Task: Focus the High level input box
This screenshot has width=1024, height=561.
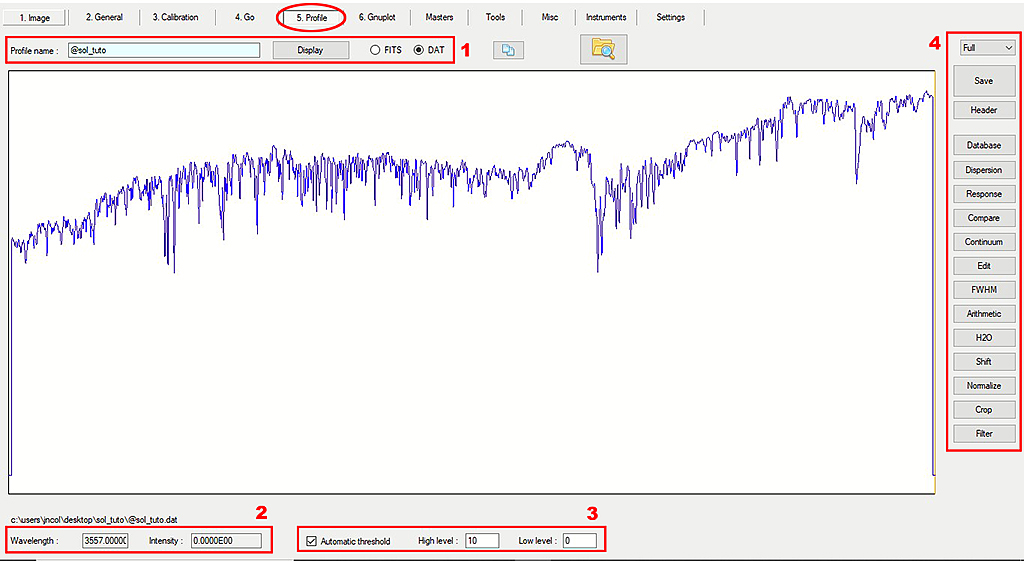Action: pos(482,541)
